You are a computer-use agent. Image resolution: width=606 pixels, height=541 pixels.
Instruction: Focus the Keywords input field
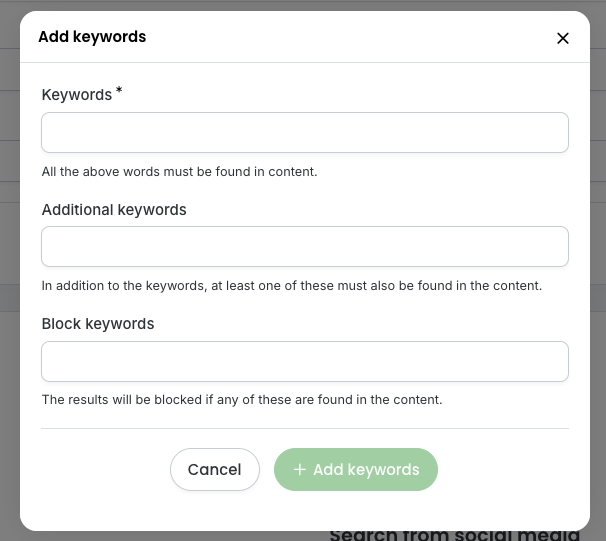pos(304,132)
